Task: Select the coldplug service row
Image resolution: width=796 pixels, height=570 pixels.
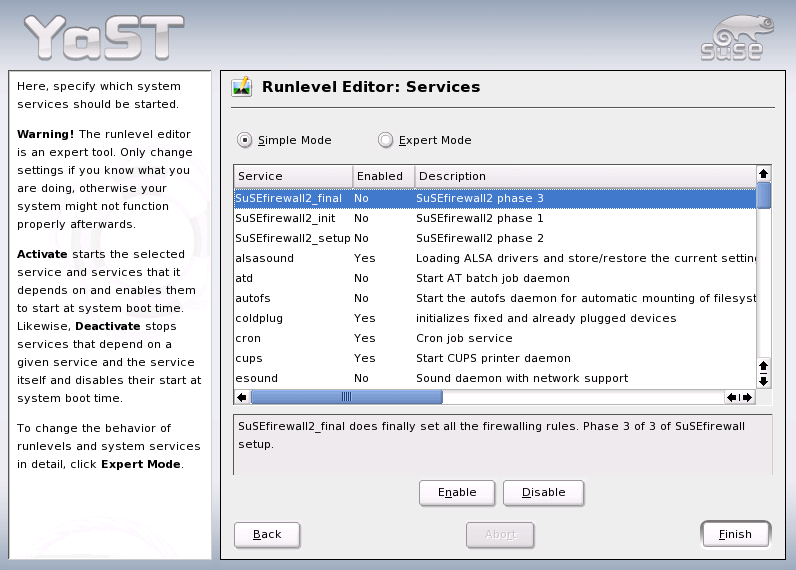Action: pyautogui.click(x=495, y=318)
